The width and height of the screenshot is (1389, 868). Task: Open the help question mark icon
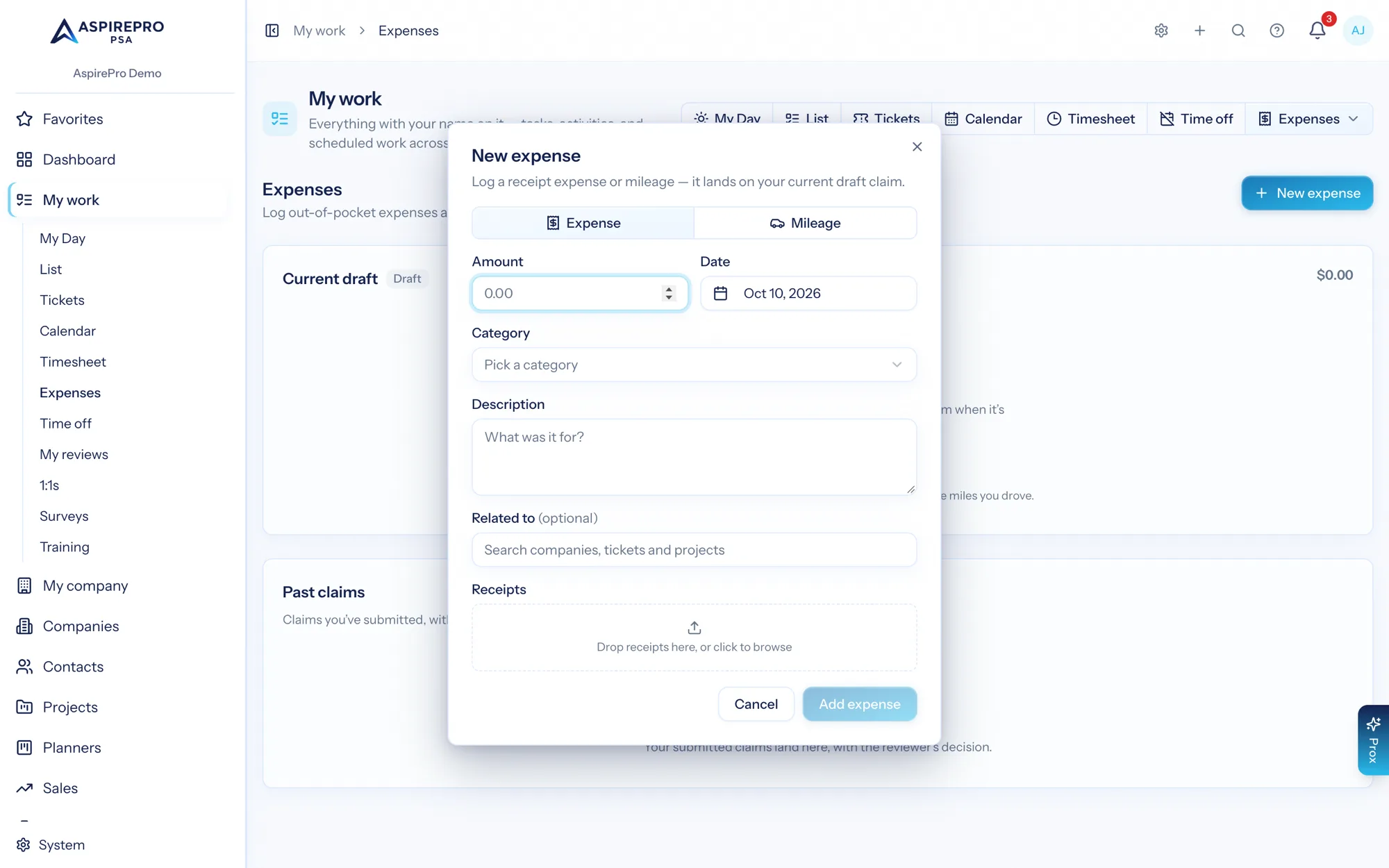tap(1276, 31)
